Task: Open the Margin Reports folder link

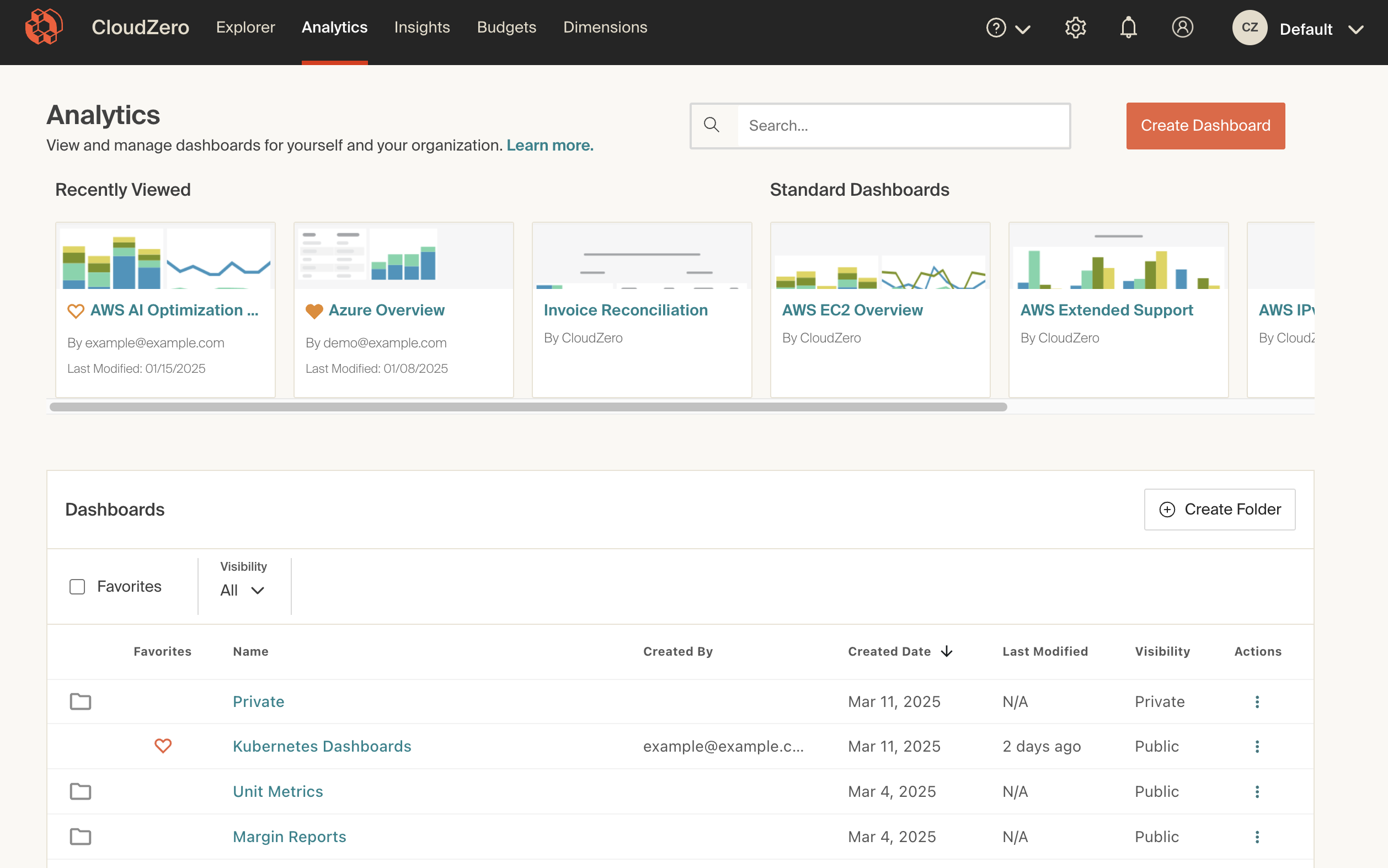Action: pyautogui.click(x=290, y=837)
